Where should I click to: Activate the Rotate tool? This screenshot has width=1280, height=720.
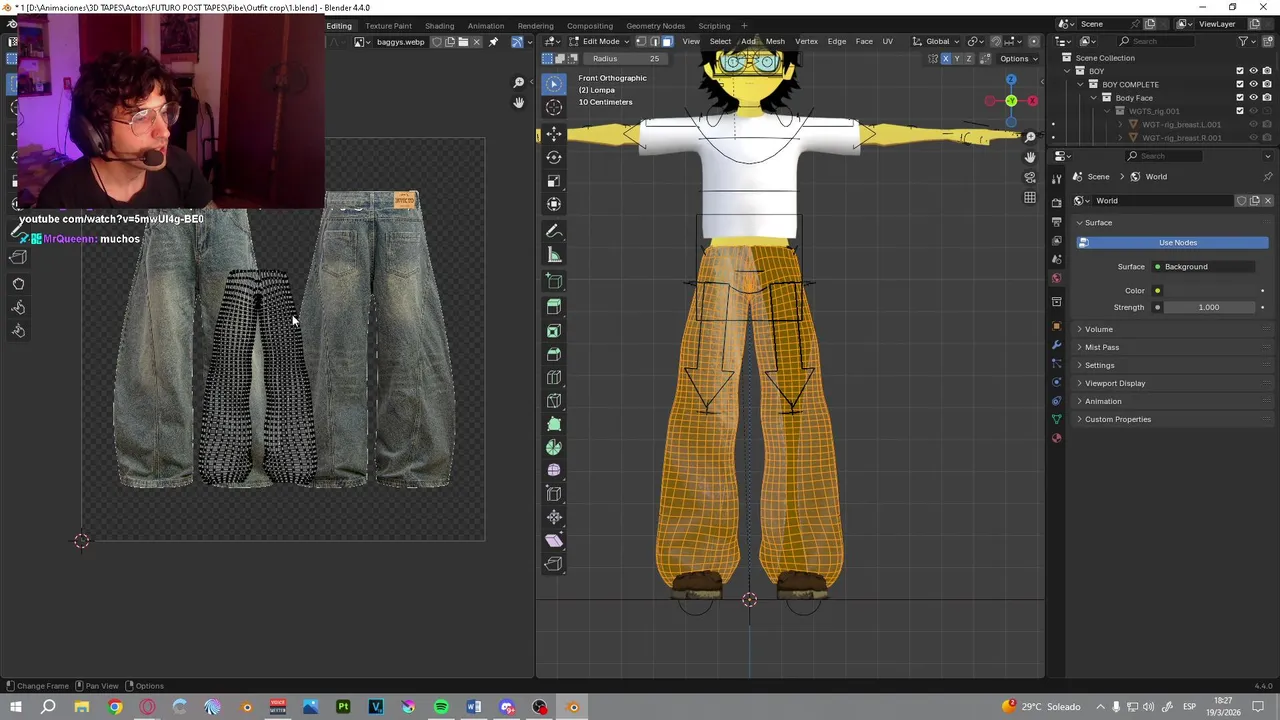(x=554, y=158)
